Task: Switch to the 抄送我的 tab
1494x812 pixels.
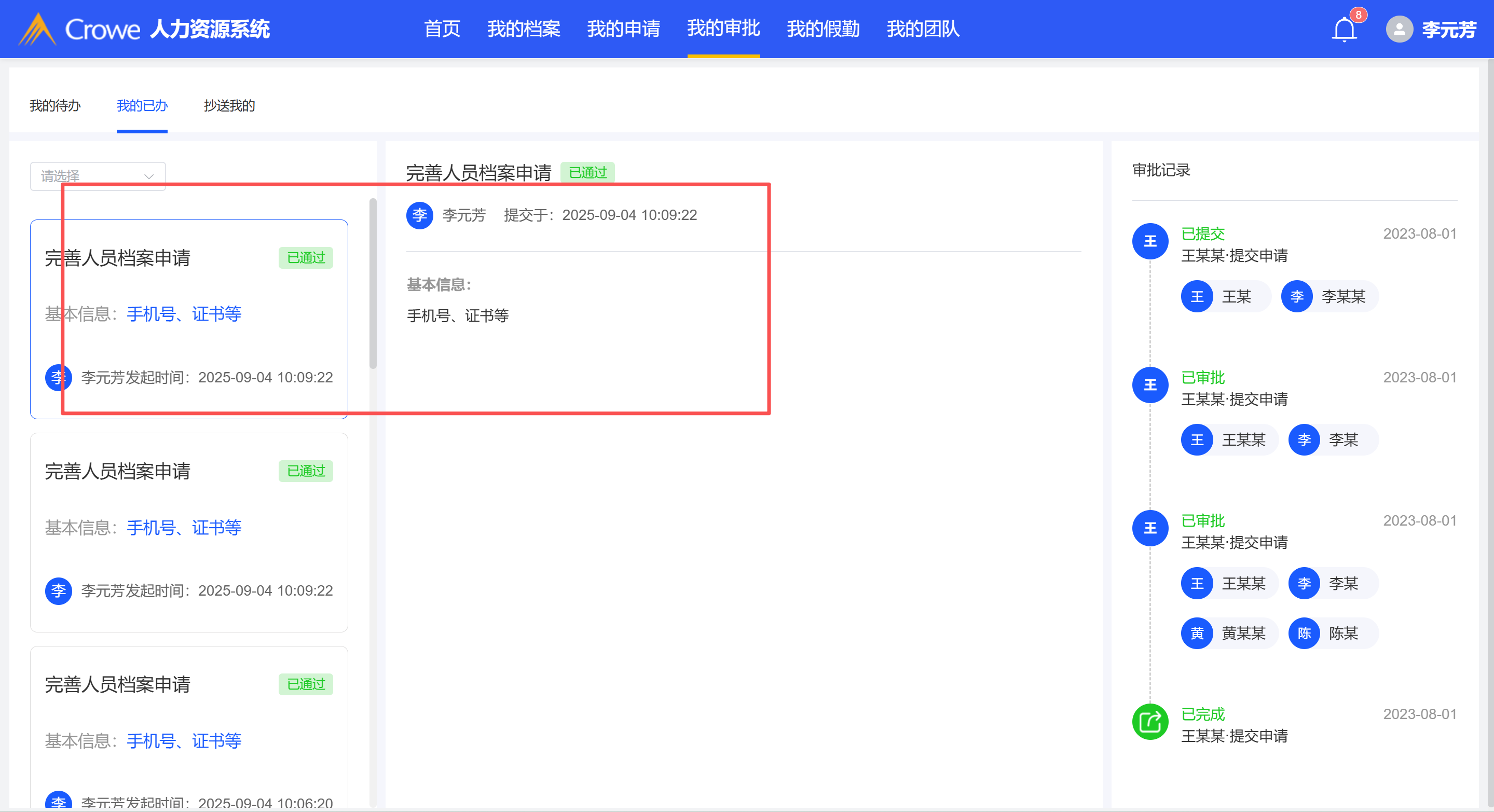Action: click(229, 105)
